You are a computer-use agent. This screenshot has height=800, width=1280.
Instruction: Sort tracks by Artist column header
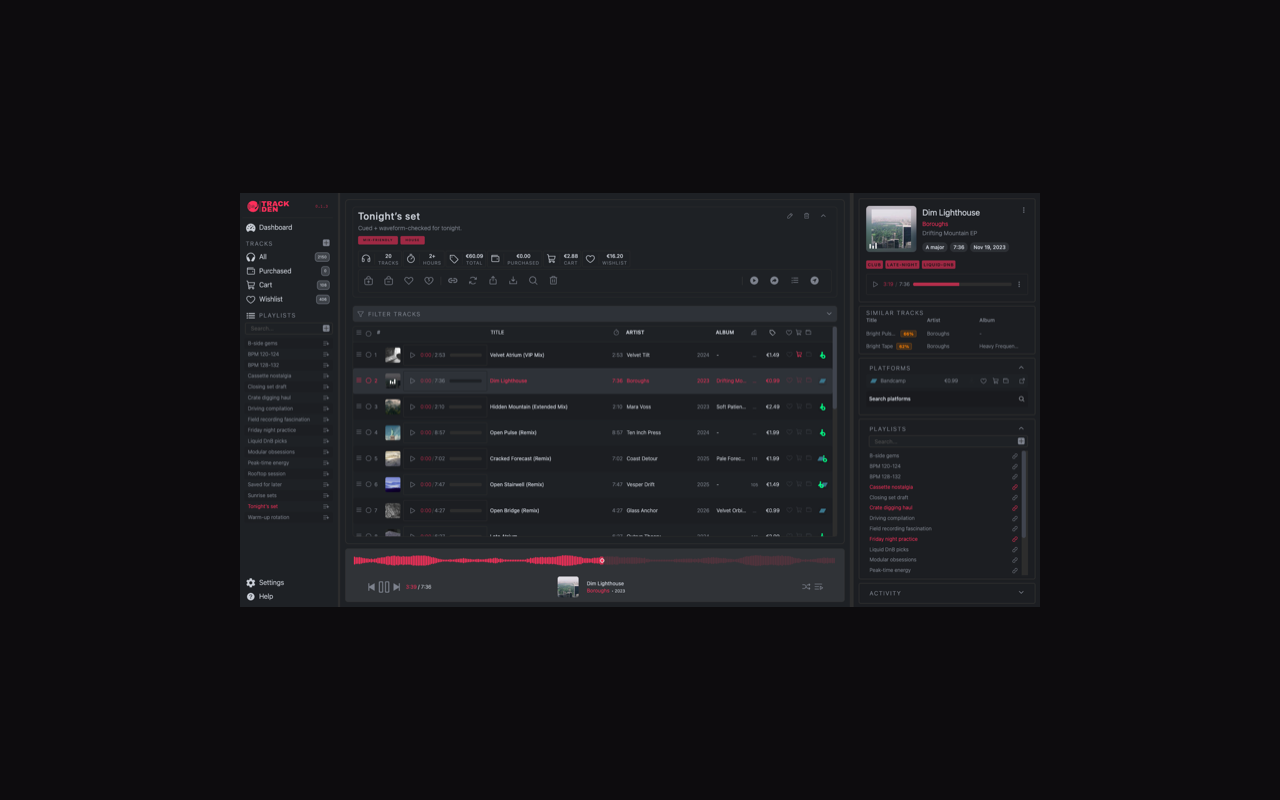[635, 333]
